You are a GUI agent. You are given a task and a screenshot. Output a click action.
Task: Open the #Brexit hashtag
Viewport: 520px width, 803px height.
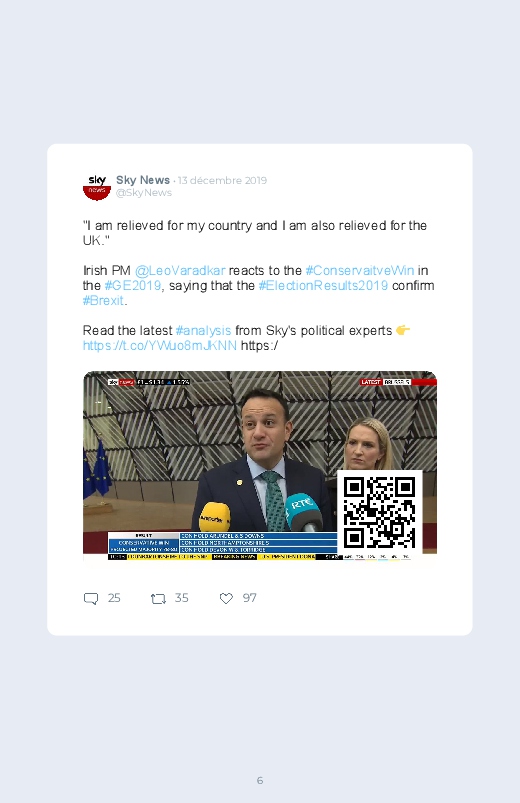[x=103, y=301]
